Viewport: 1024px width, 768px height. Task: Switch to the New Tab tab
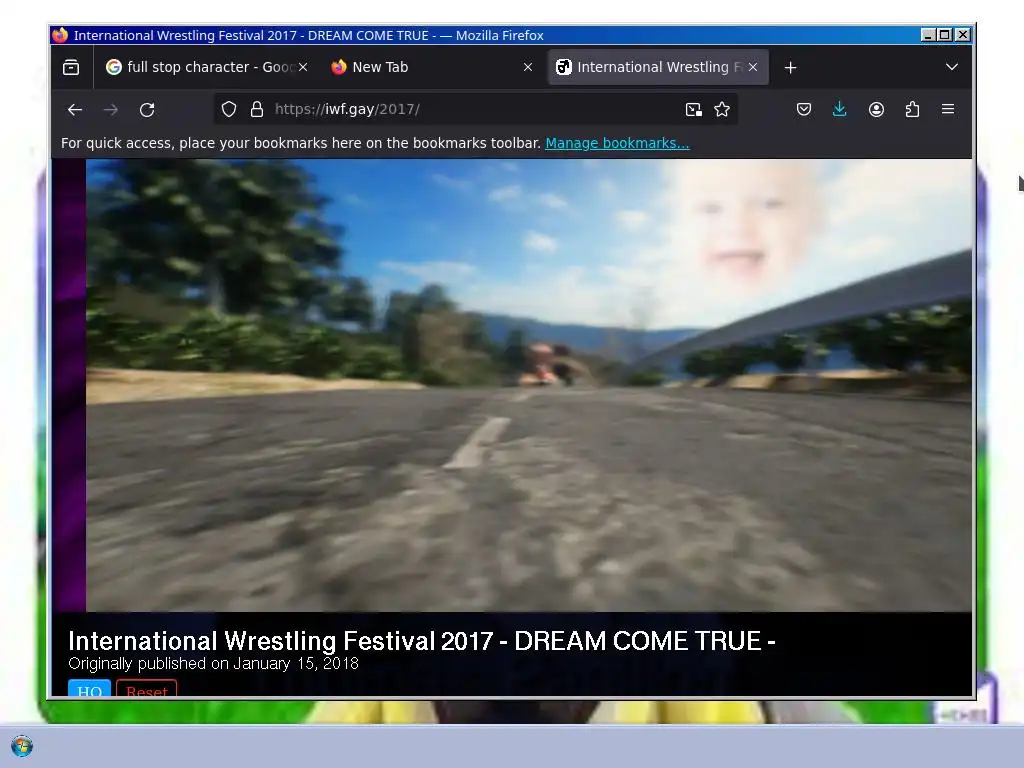432,67
